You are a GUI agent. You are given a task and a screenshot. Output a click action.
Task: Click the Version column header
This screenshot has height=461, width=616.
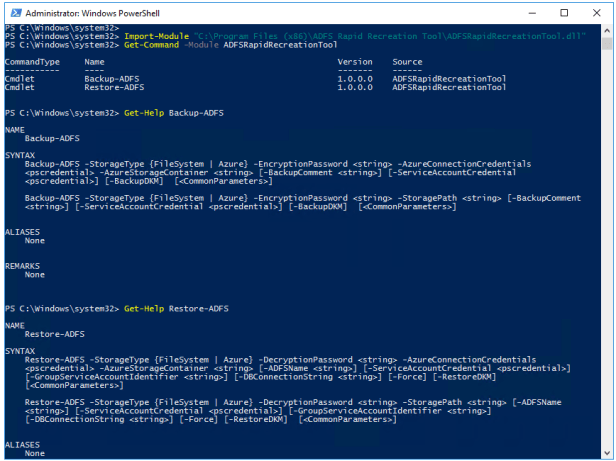[x=355, y=62]
